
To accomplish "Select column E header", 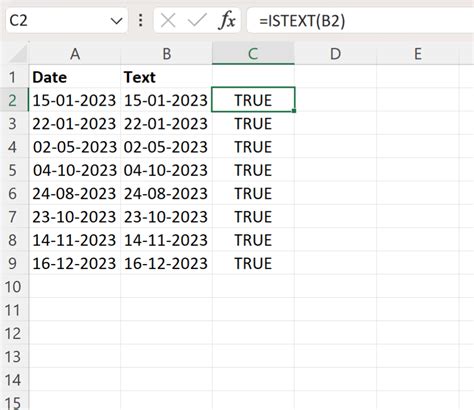I will (418, 54).
